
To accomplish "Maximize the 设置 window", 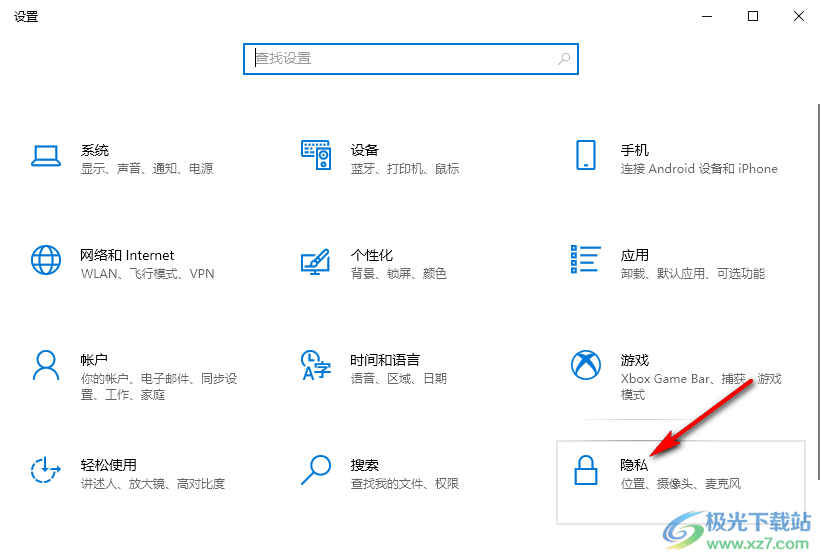I will pos(753,16).
